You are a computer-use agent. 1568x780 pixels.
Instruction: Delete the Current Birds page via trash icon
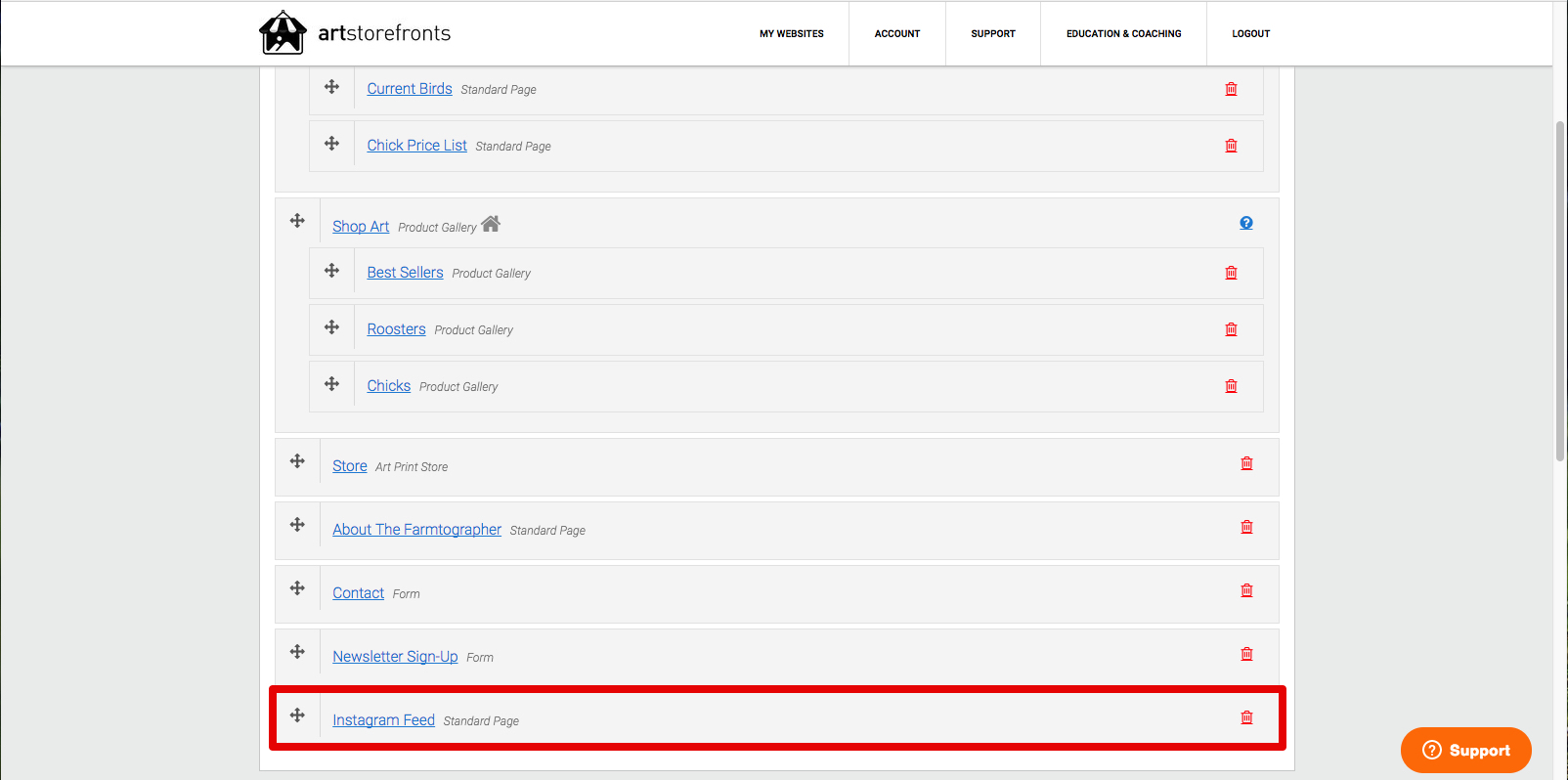coord(1231,89)
